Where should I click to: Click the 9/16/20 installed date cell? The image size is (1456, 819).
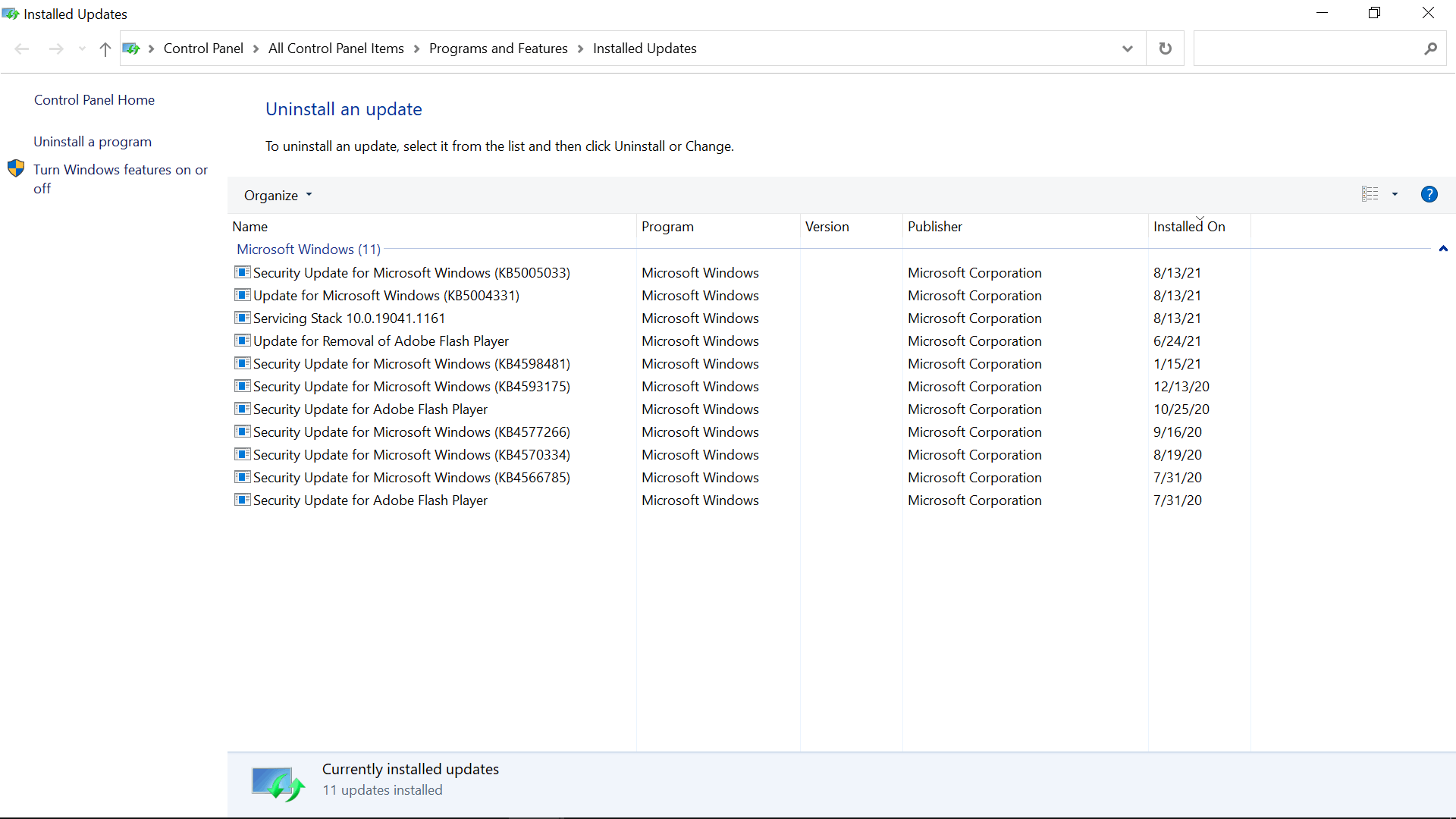tap(1178, 431)
